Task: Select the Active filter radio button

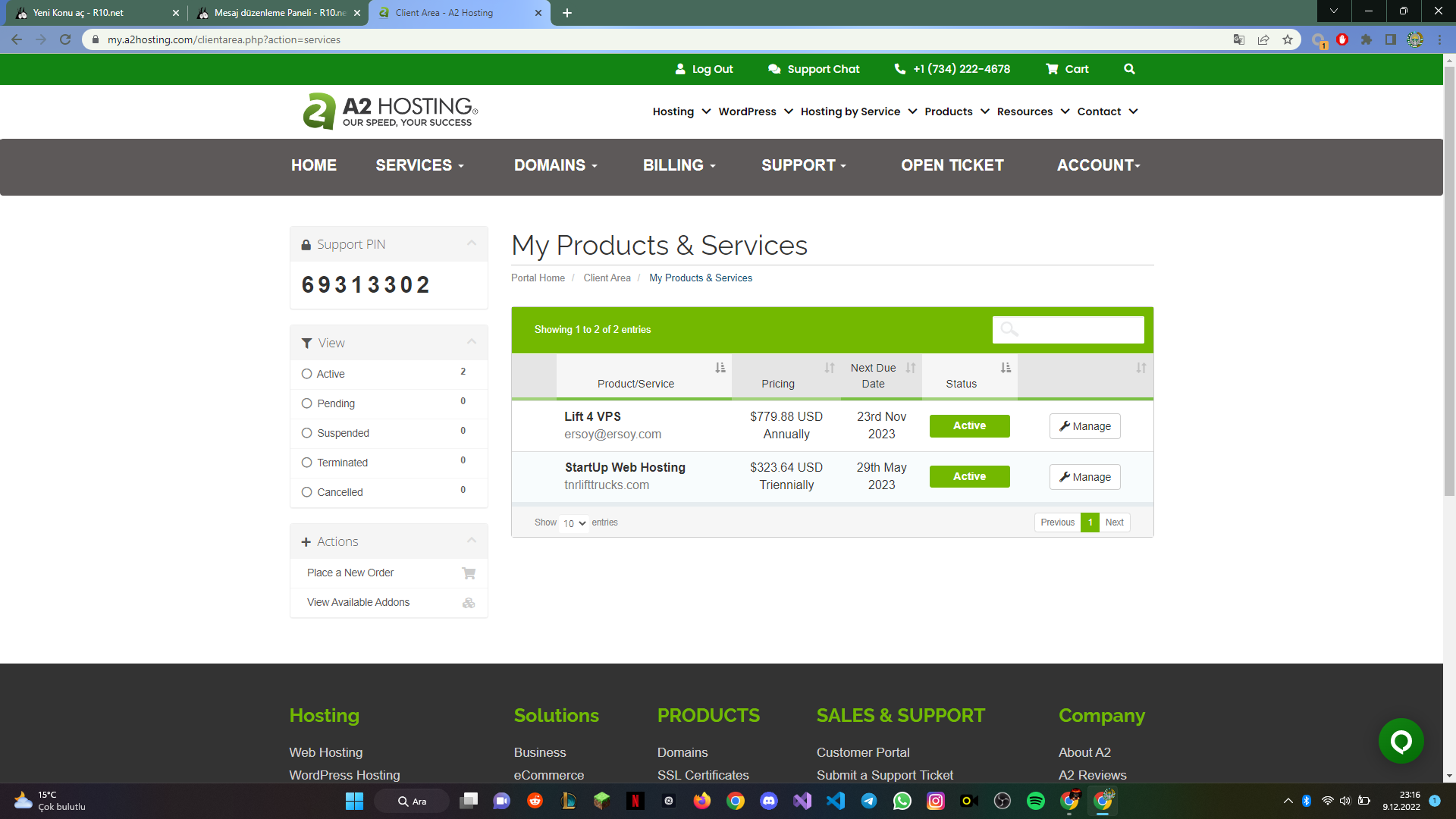Action: pos(307,374)
